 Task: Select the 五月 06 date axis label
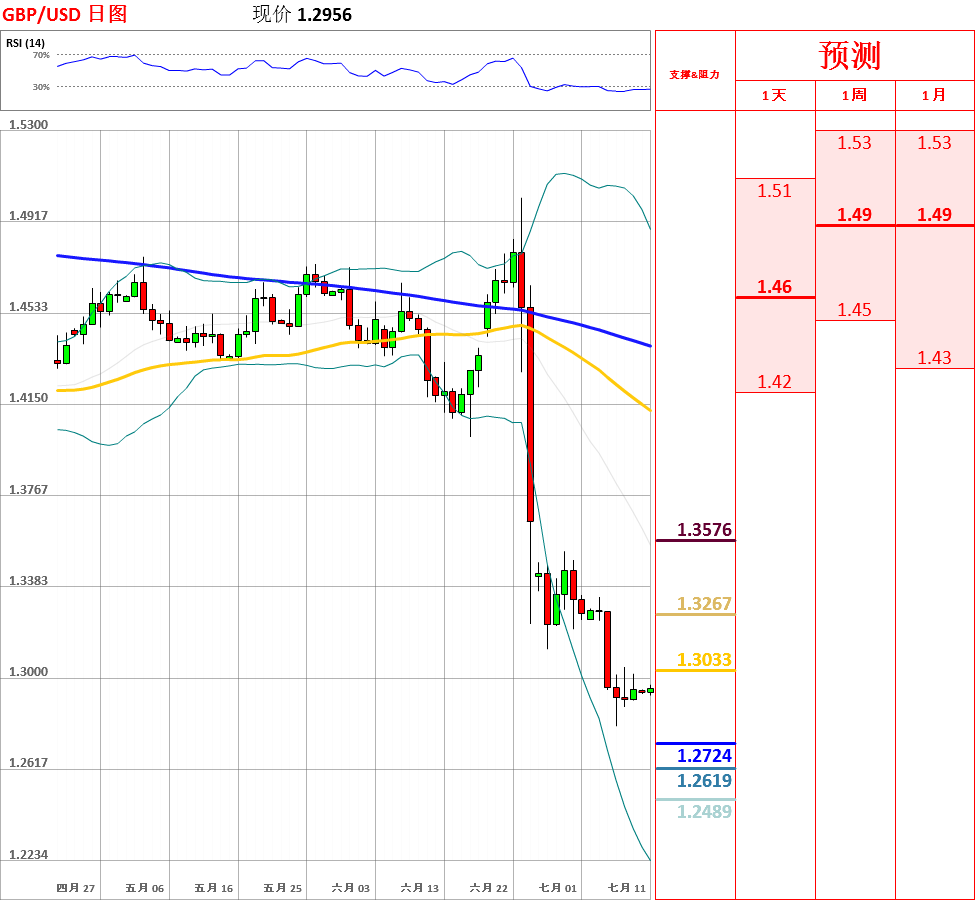(145, 888)
